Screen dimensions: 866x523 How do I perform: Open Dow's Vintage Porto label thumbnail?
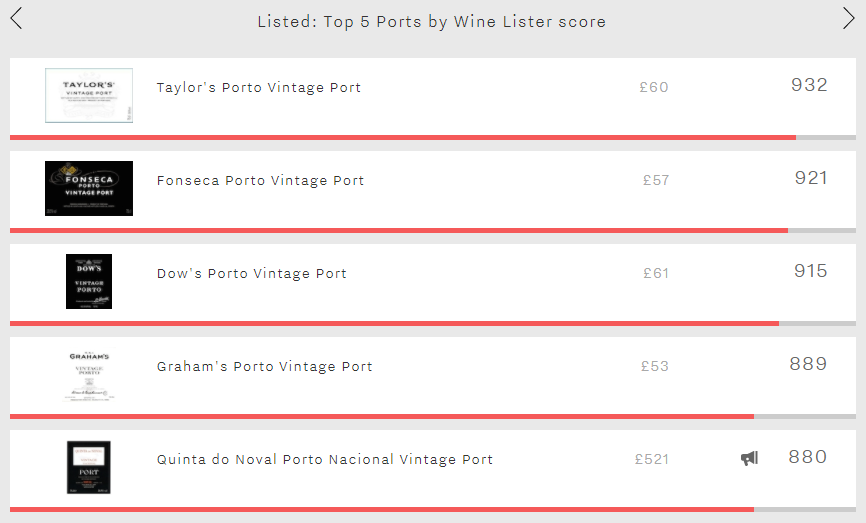click(x=89, y=281)
